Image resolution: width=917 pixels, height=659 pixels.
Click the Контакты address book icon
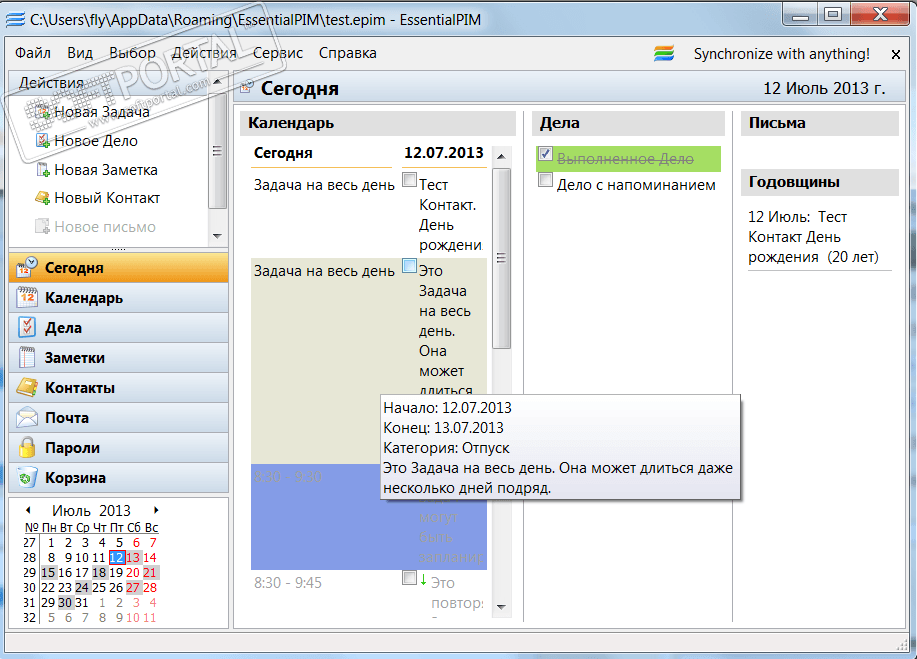pos(27,387)
